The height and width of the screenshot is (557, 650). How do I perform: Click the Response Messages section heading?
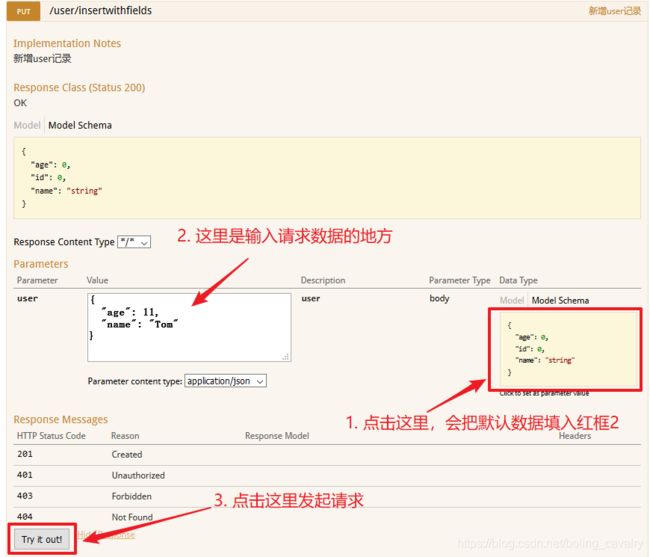coord(60,419)
